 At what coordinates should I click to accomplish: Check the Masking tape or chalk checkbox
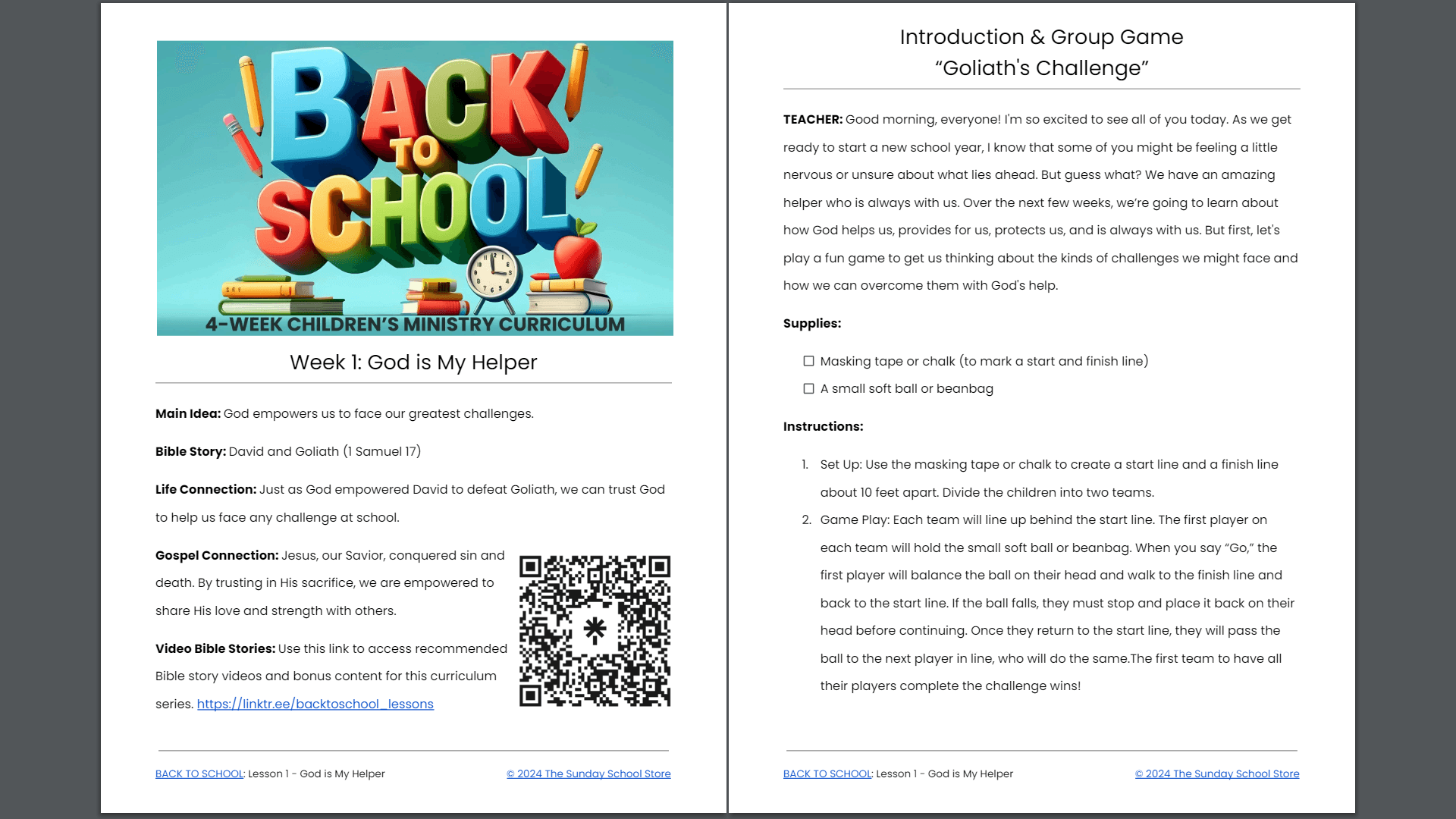(808, 361)
